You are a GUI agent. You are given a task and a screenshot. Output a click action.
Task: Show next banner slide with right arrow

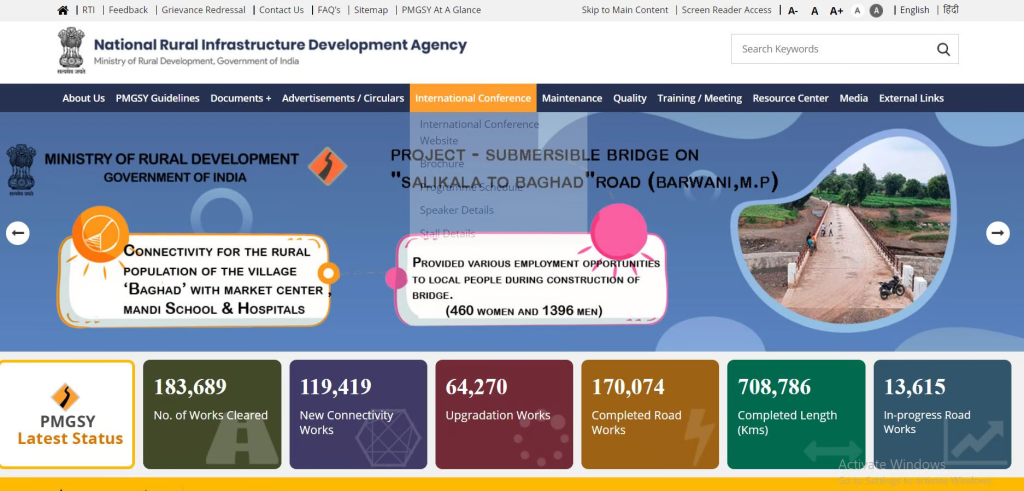[x=997, y=233]
